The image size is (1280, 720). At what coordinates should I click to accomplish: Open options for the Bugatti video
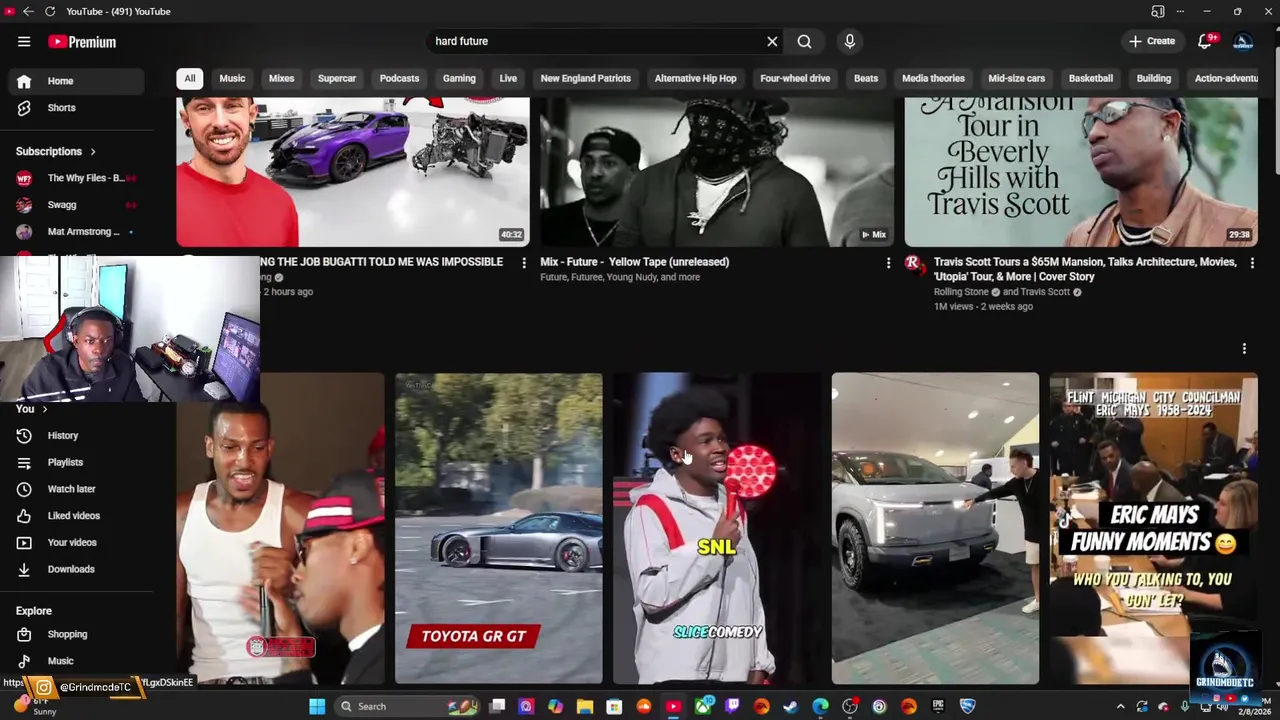click(x=523, y=262)
